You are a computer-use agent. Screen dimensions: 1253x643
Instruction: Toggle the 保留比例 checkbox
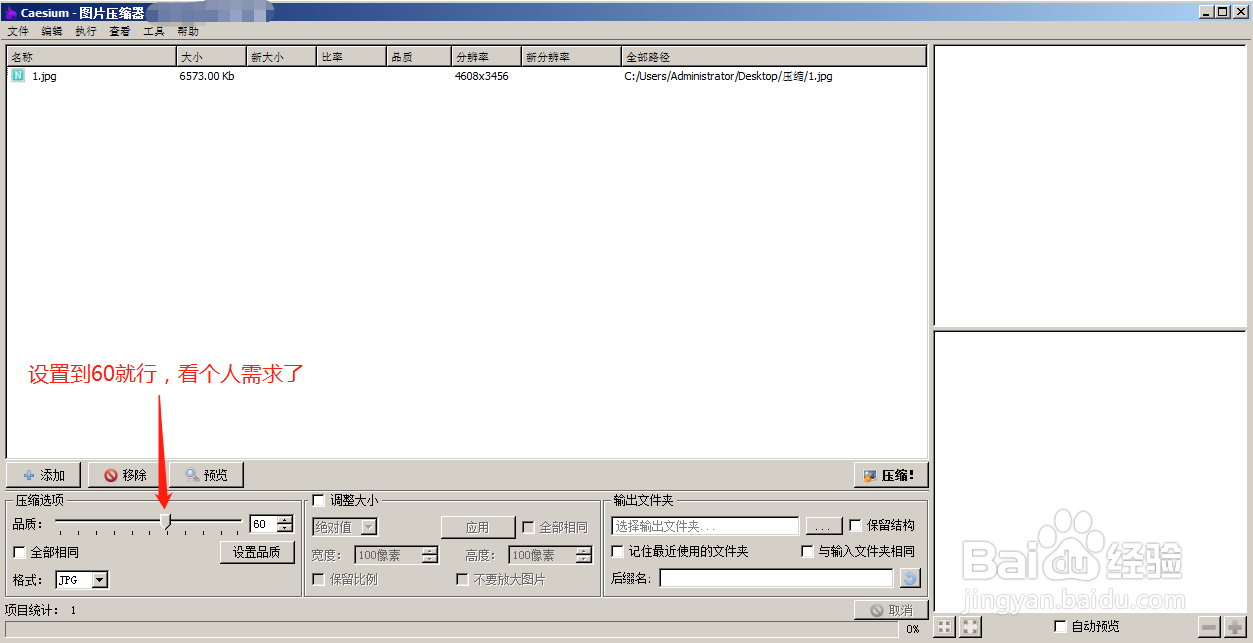coord(319,579)
